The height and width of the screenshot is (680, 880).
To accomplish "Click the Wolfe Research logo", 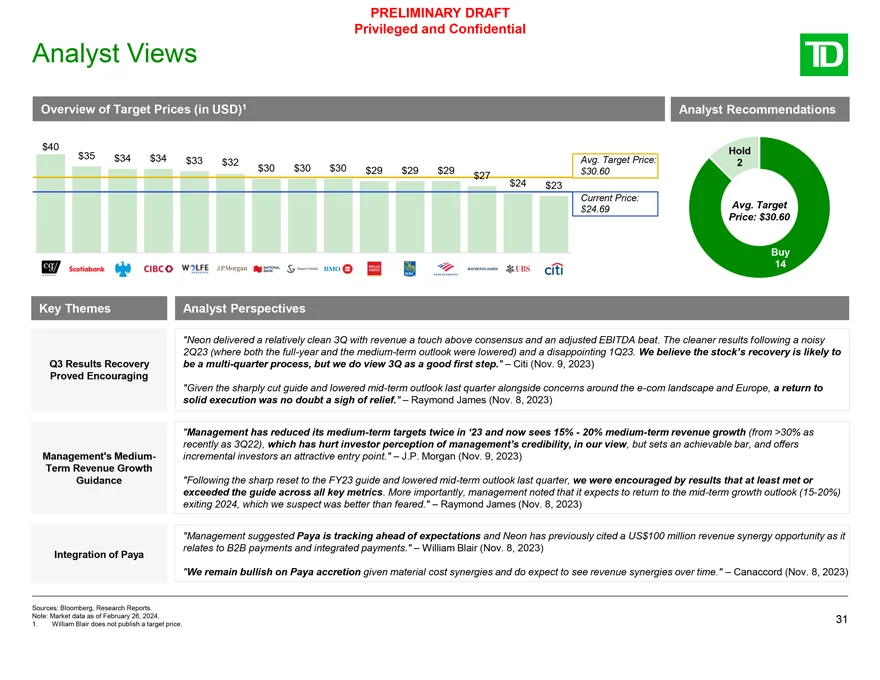I will click(195, 268).
